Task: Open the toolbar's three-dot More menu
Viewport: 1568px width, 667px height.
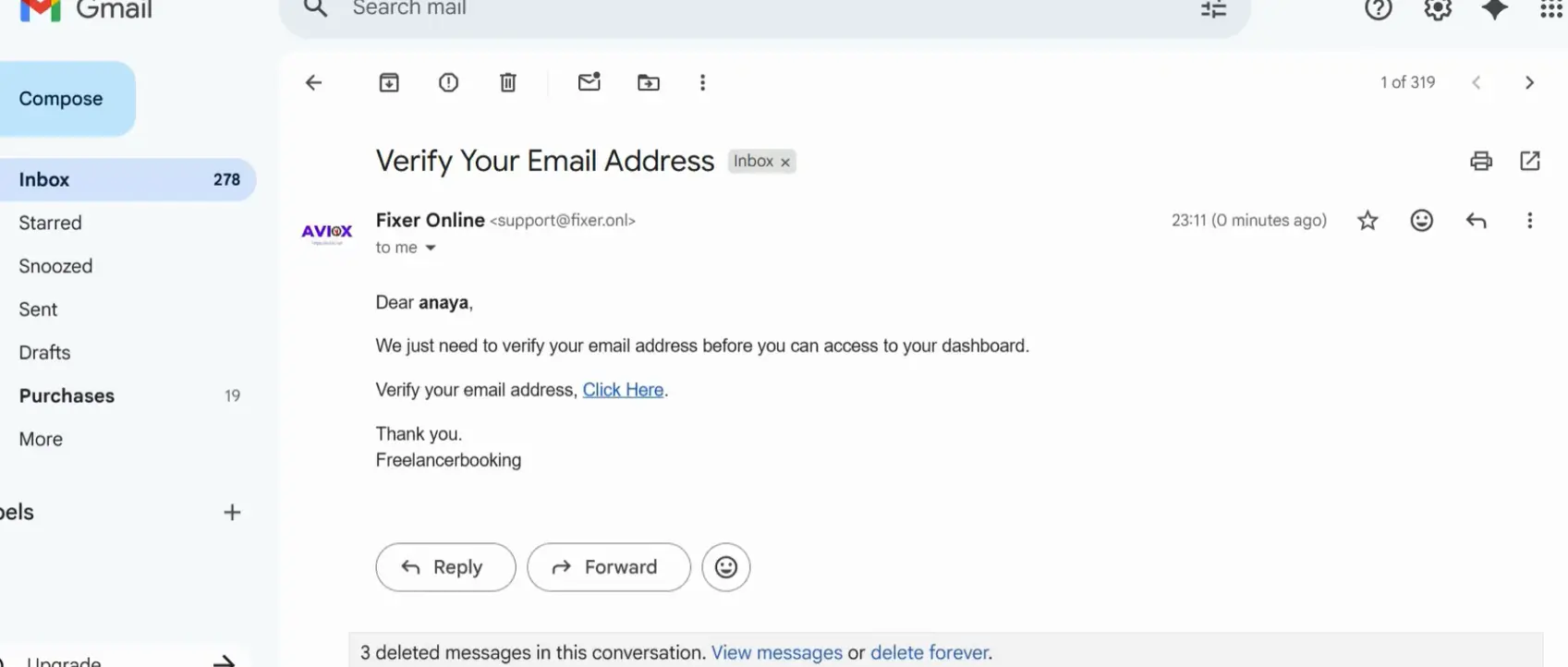Action: pyautogui.click(x=702, y=83)
